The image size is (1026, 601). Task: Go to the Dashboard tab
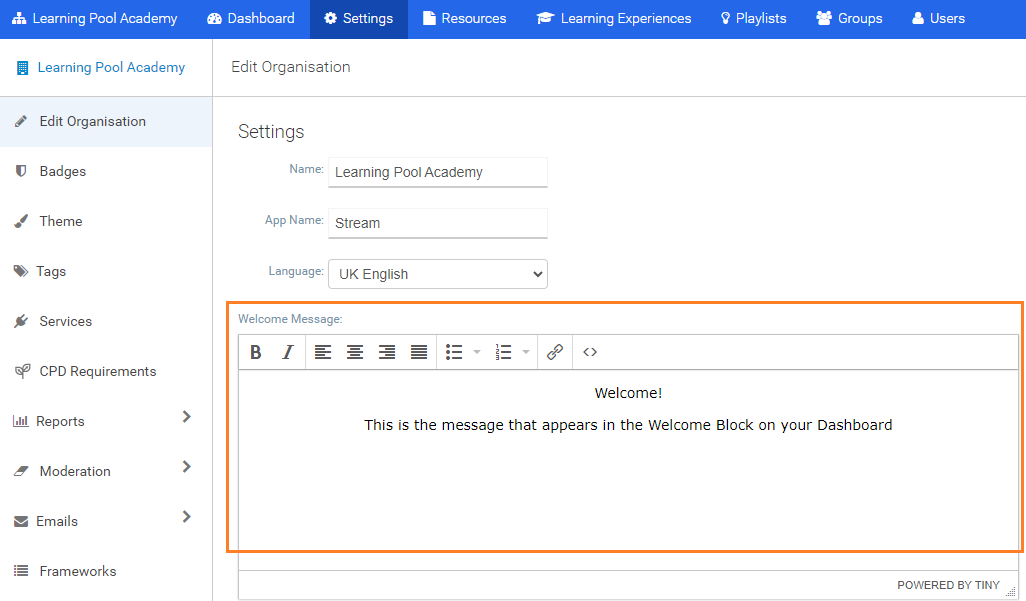(x=251, y=19)
